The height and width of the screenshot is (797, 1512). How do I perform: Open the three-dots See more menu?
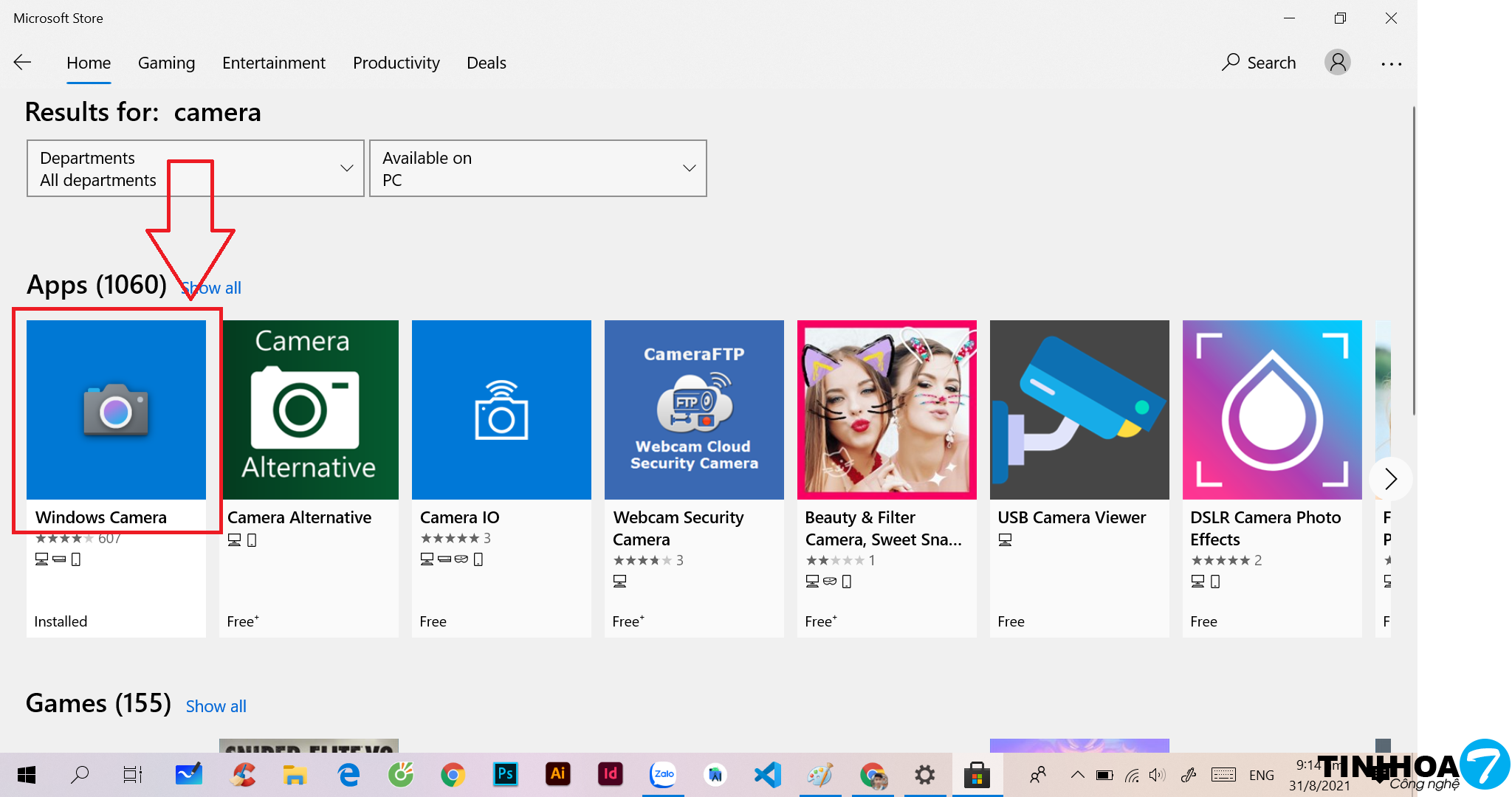pyautogui.click(x=1391, y=63)
